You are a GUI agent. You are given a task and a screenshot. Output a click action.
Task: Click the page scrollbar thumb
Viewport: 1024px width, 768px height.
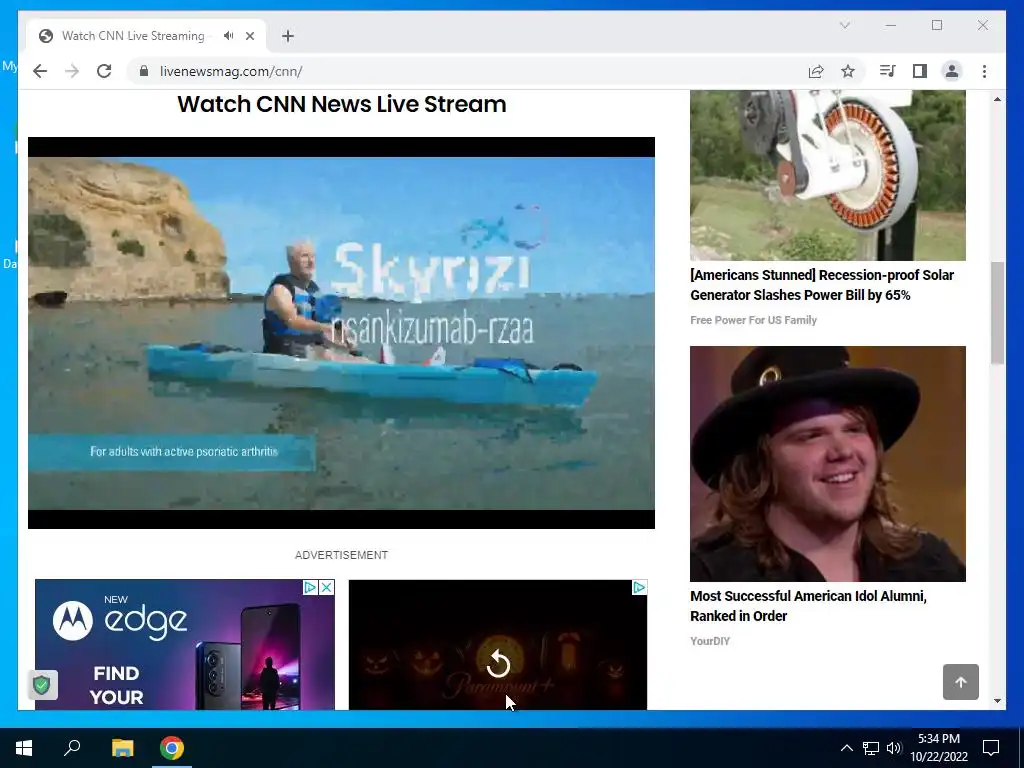(x=997, y=313)
